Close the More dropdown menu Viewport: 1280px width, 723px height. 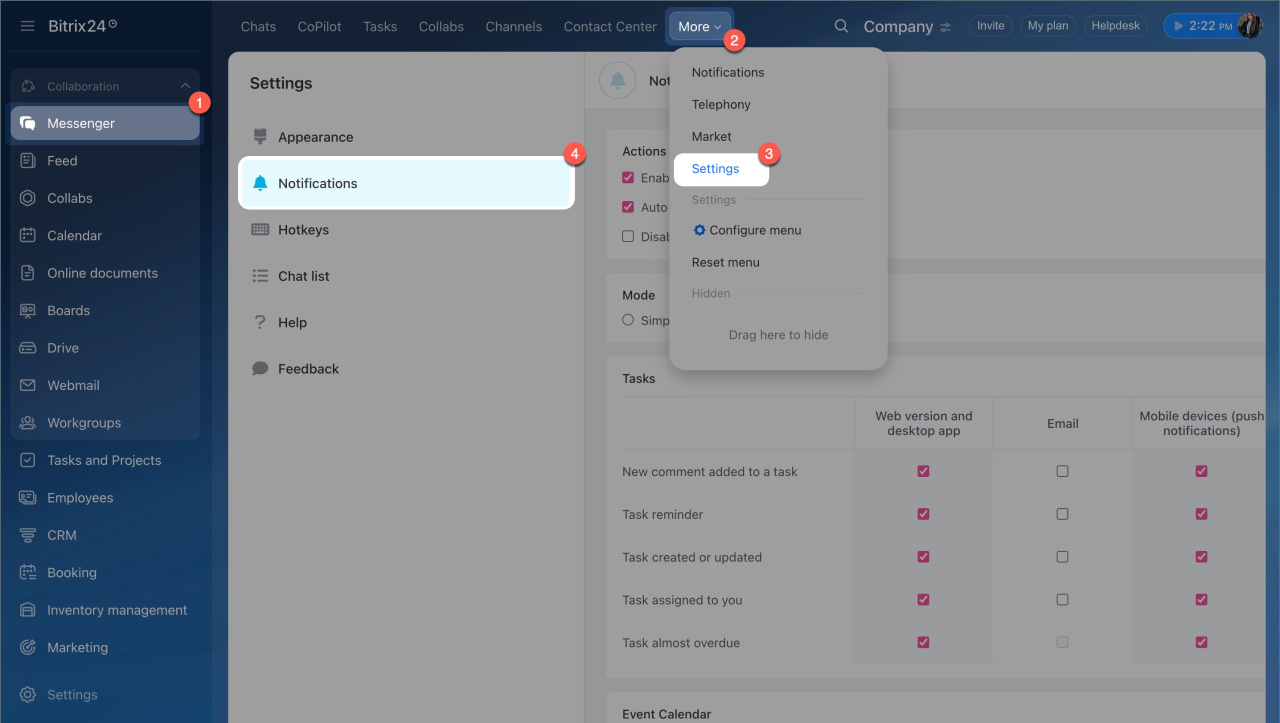click(x=699, y=27)
